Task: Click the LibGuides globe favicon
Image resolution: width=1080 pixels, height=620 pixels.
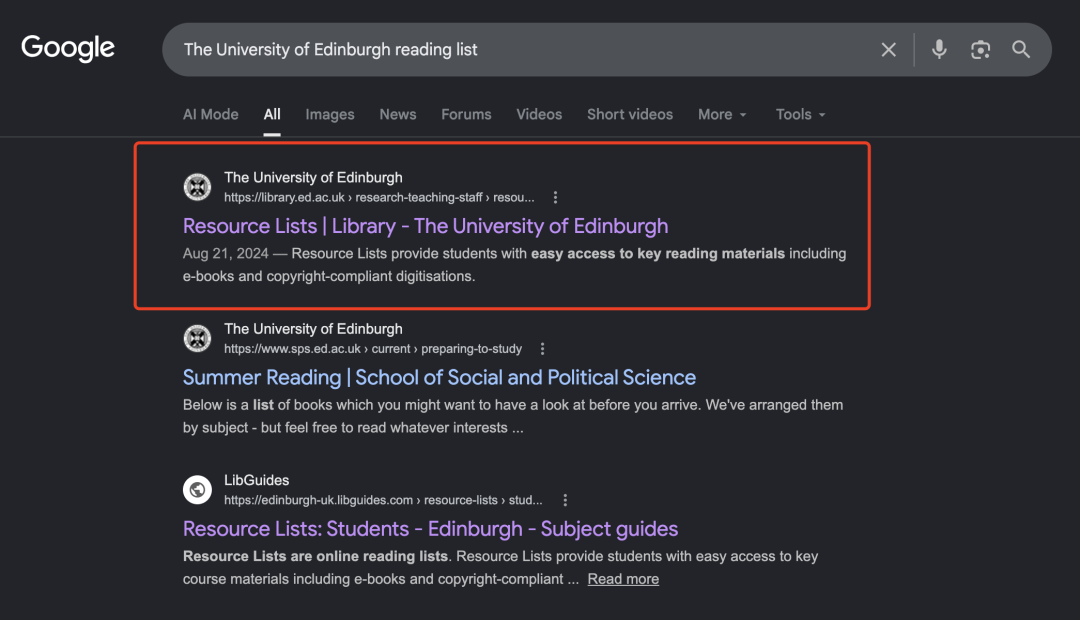Action: click(198, 490)
